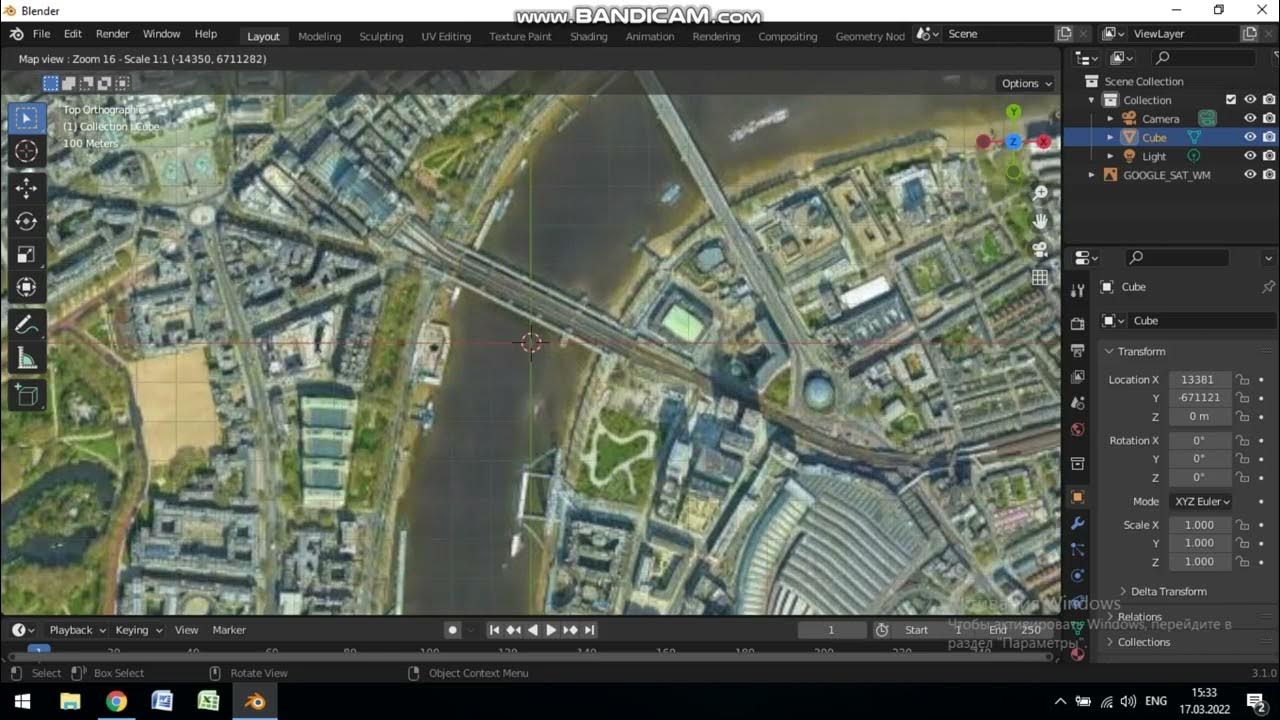Open Modifier properties tab

1077,523
